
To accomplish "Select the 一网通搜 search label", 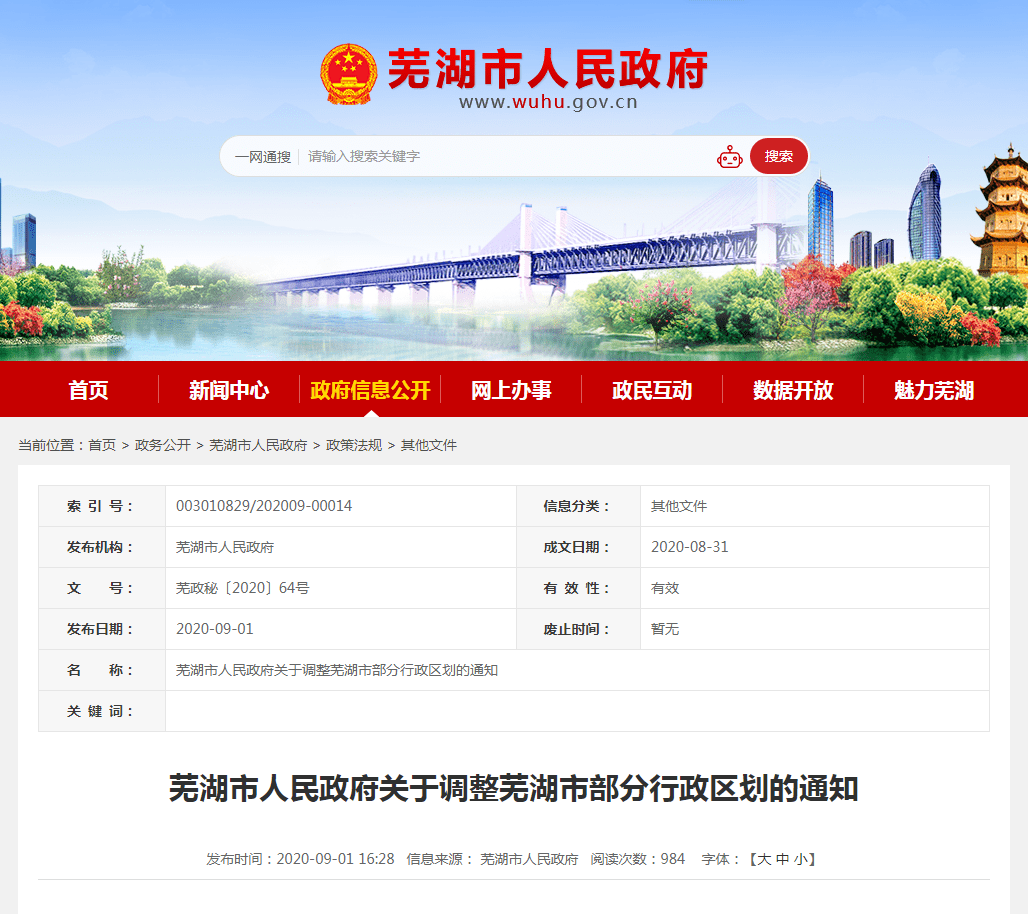I will 263,157.
